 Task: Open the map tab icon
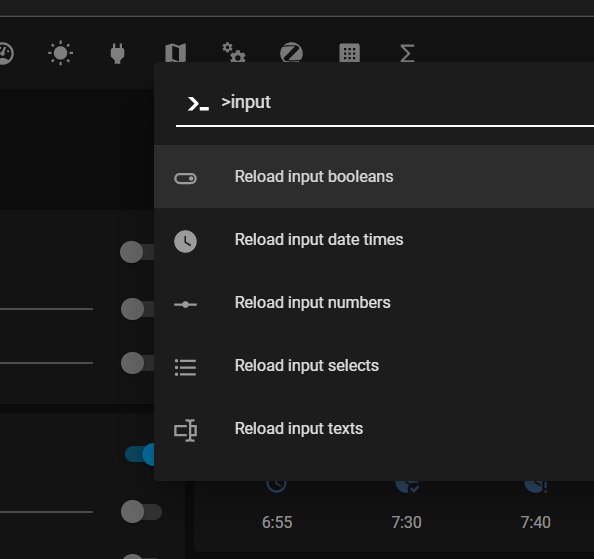(x=176, y=53)
